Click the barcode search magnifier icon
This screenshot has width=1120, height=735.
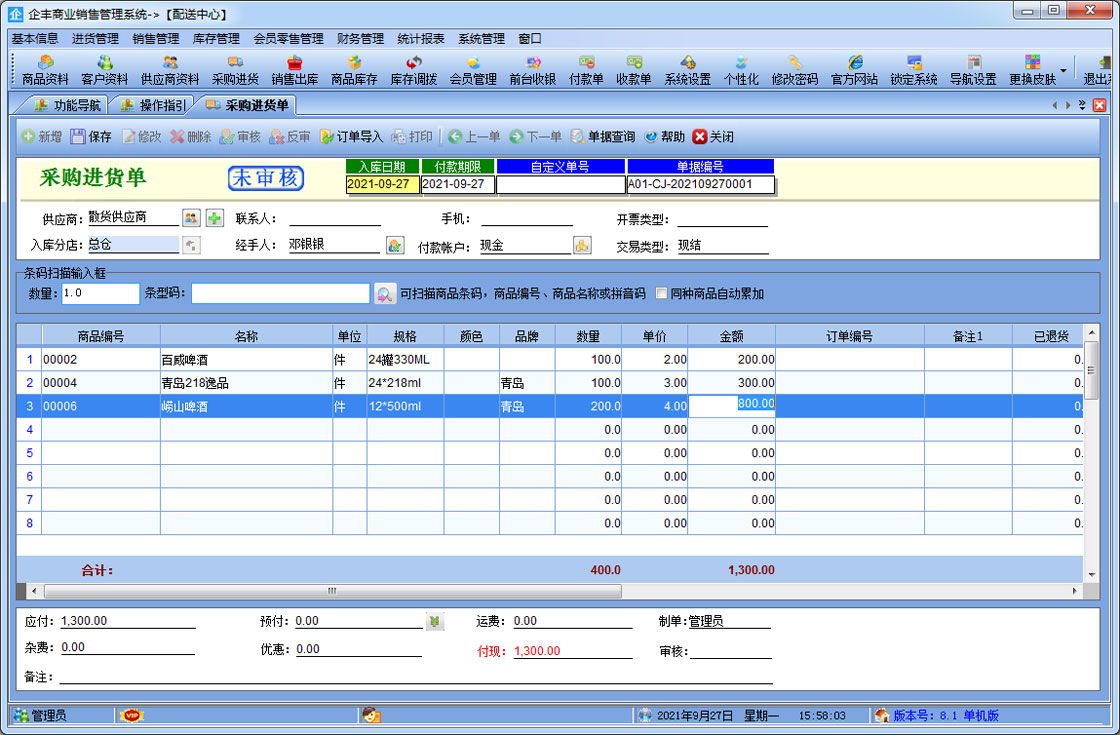pyautogui.click(x=385, y=294)
